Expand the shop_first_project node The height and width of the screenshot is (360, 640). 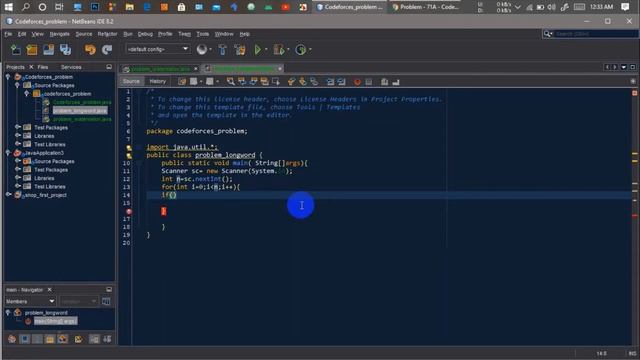click(8, 195)
